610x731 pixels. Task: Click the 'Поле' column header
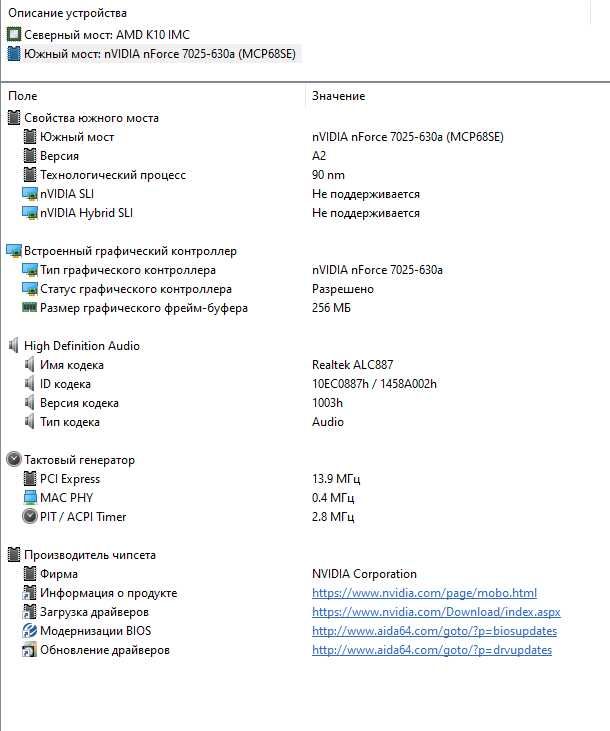tap(23, 96)
